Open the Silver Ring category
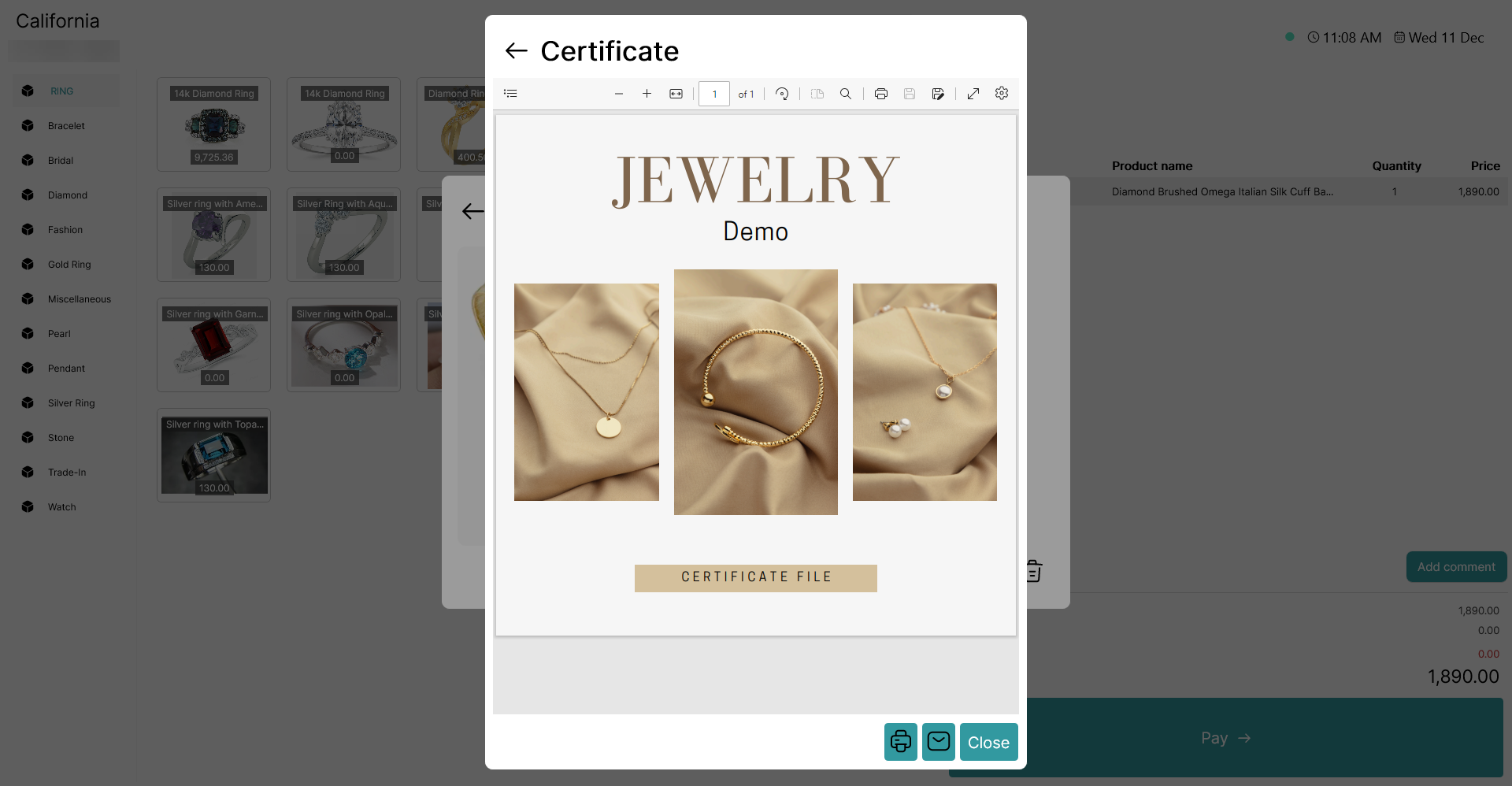 tap(66, 403)
